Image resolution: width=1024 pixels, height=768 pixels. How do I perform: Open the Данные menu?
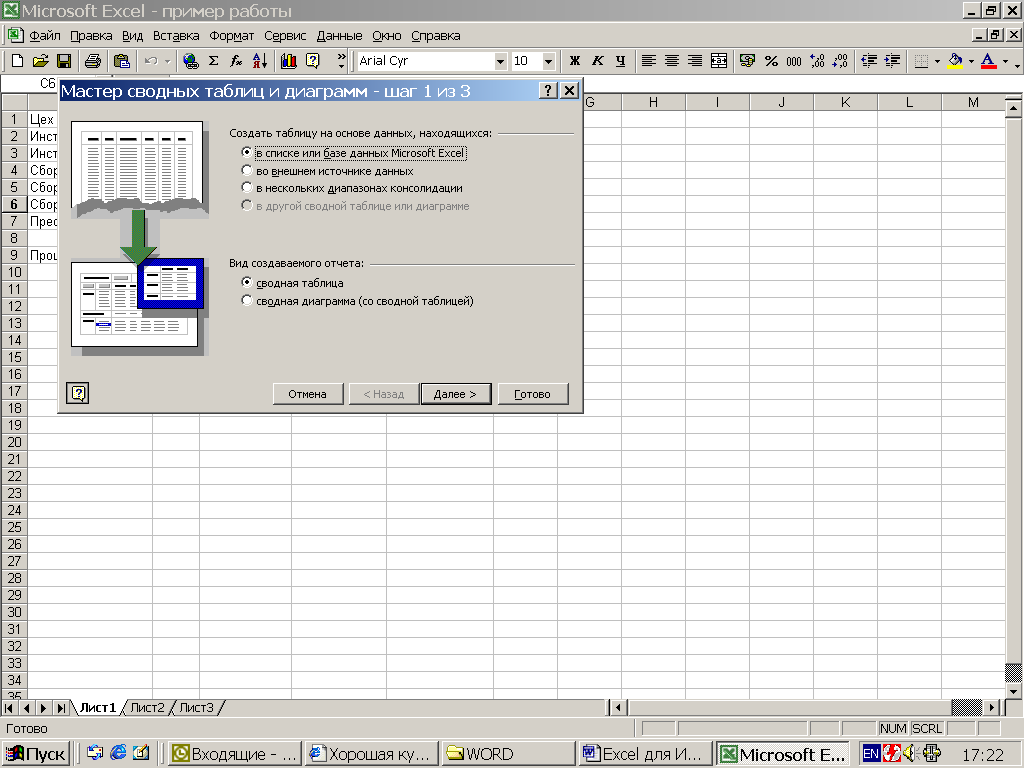(339, 35)
